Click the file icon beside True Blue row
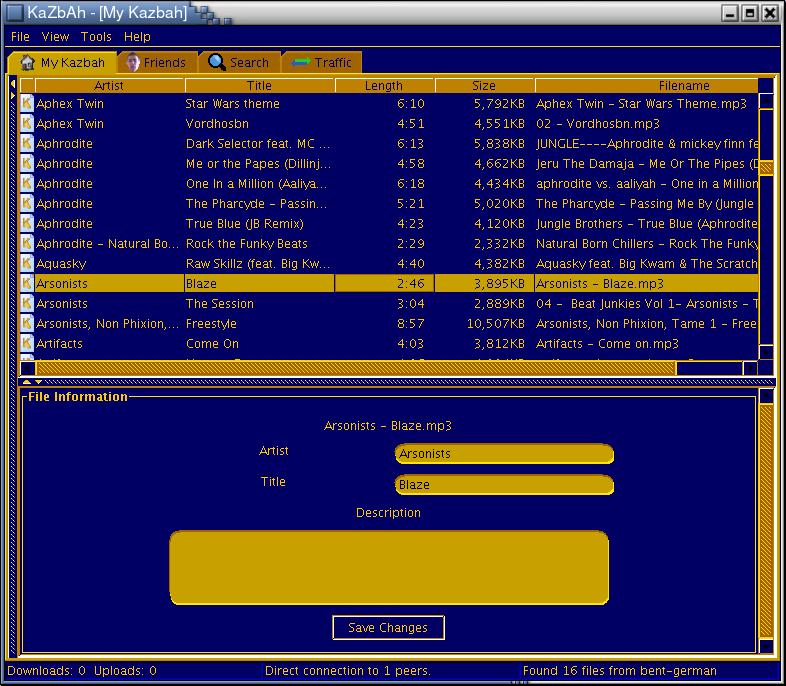The height and width of the screenshot is (686, 786). [27, 223]
